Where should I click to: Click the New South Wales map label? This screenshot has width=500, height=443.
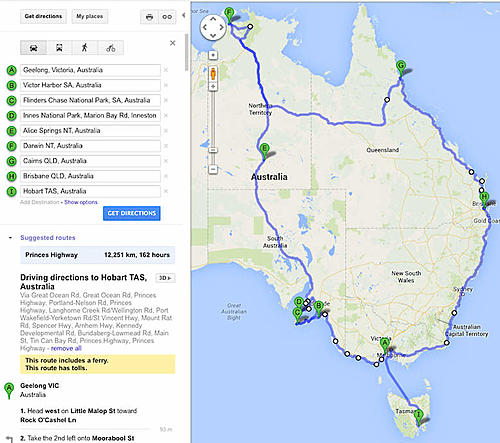click(x=406, y=277)
